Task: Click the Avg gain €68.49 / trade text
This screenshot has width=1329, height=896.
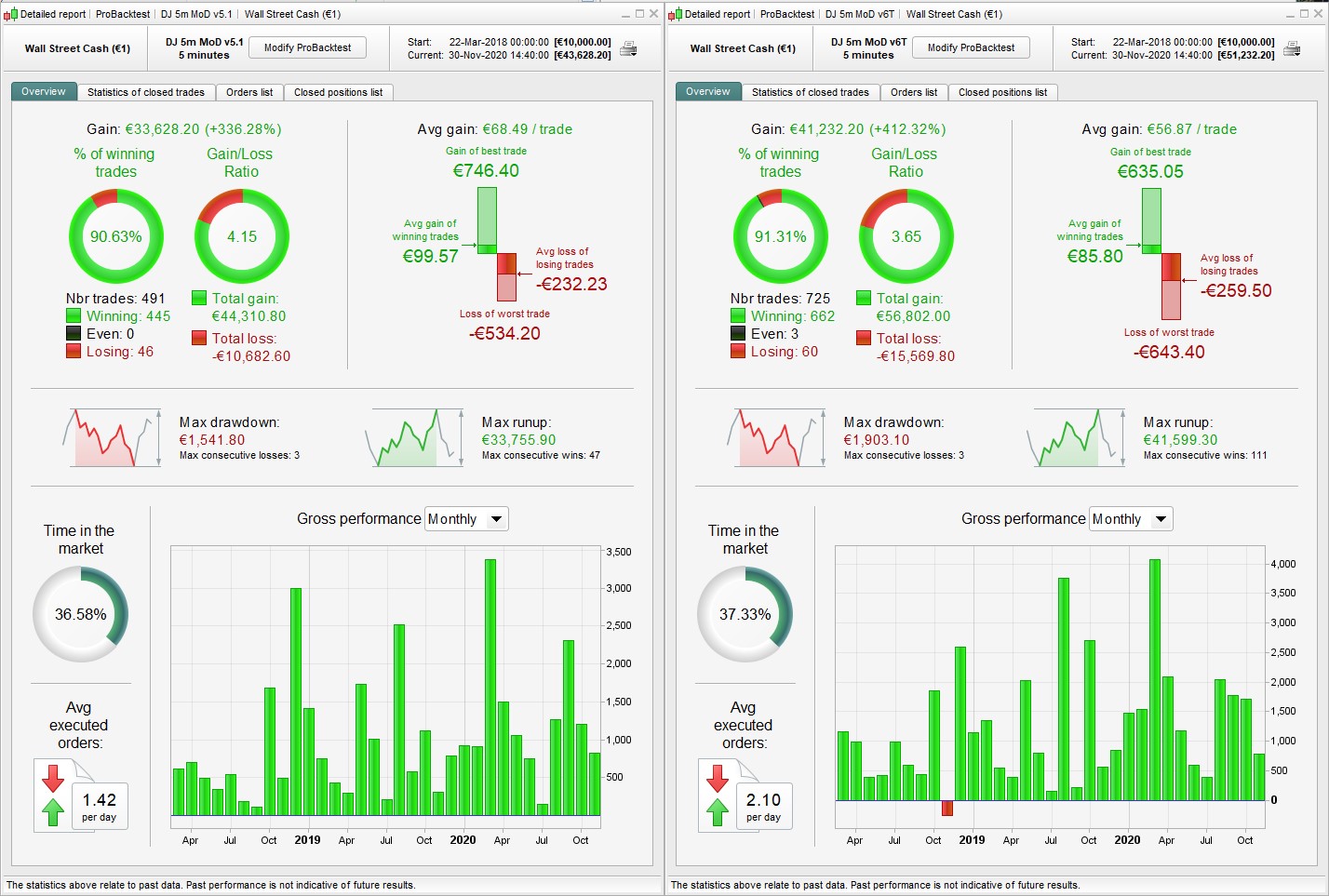Action: point(495,129)
